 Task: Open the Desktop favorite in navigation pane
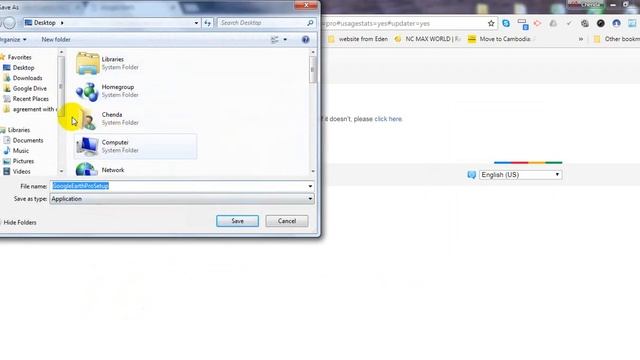coord(19,68)
